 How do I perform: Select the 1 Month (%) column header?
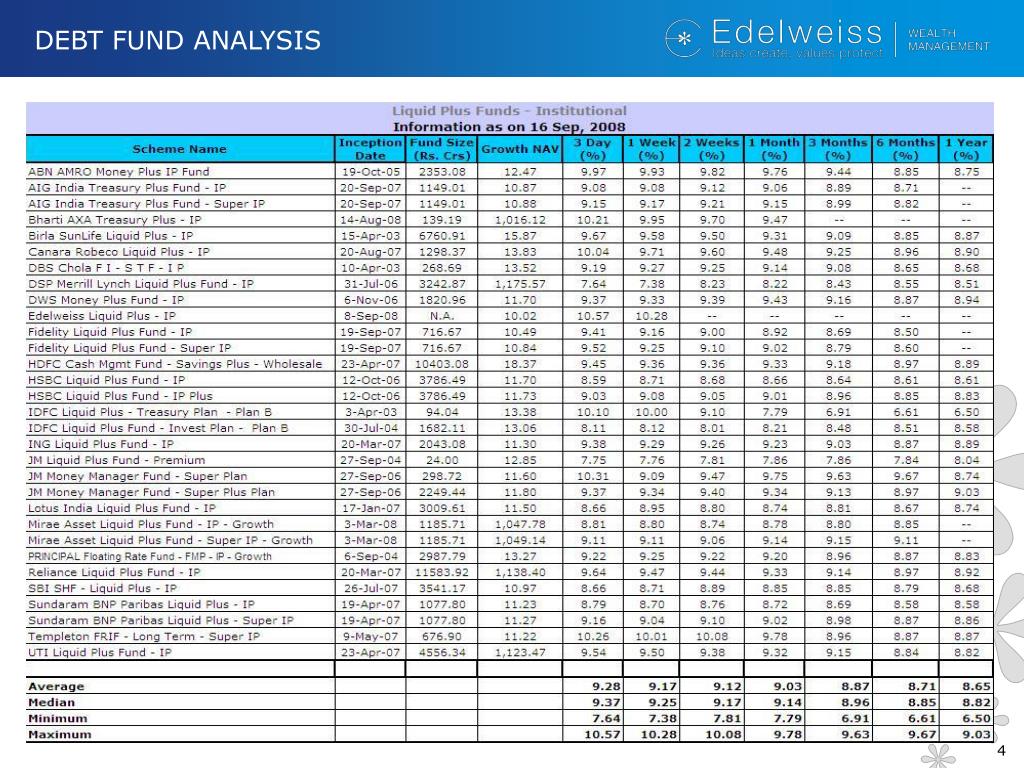pyautogui.click(x=774, y=149)
